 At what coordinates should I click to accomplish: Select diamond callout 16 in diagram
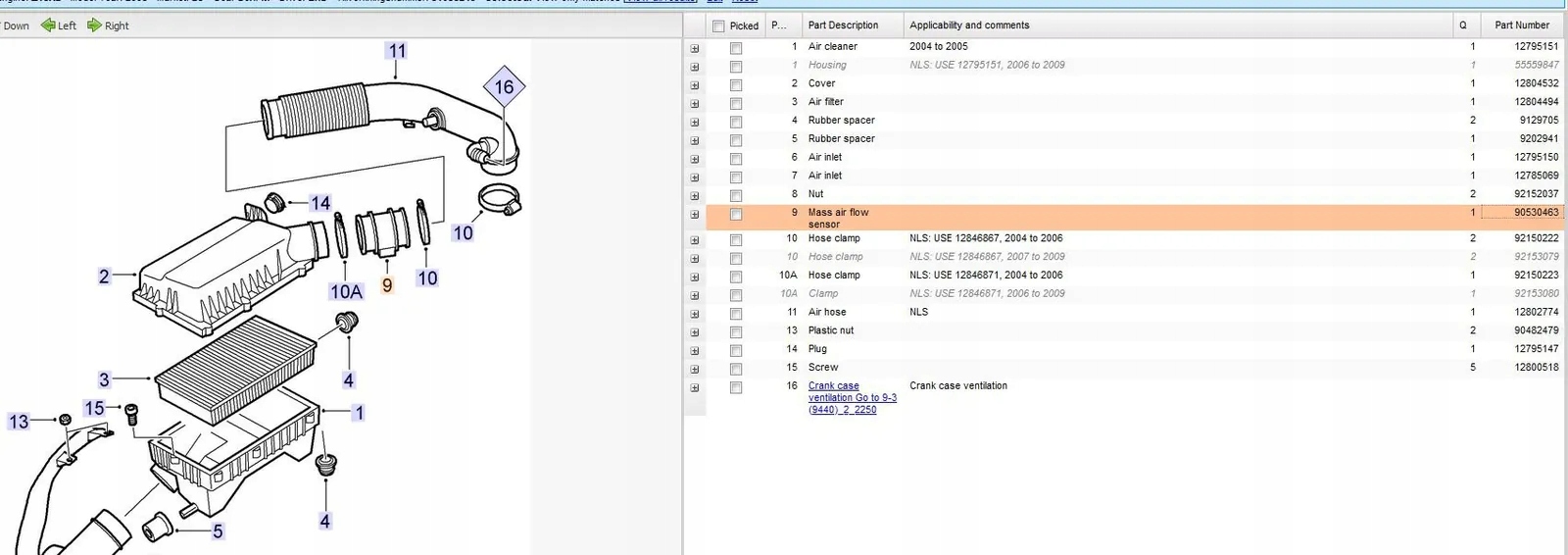(505, 87)
